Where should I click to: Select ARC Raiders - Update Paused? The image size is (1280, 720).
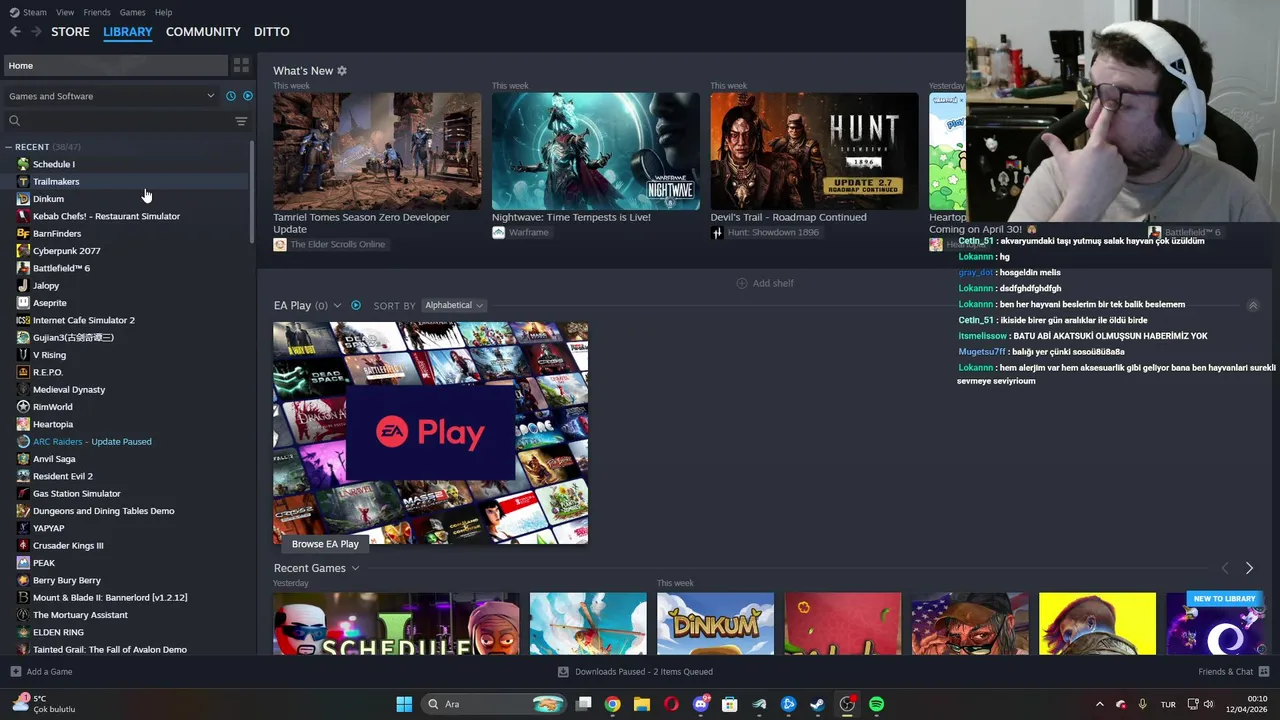click(x=92, y=441)
